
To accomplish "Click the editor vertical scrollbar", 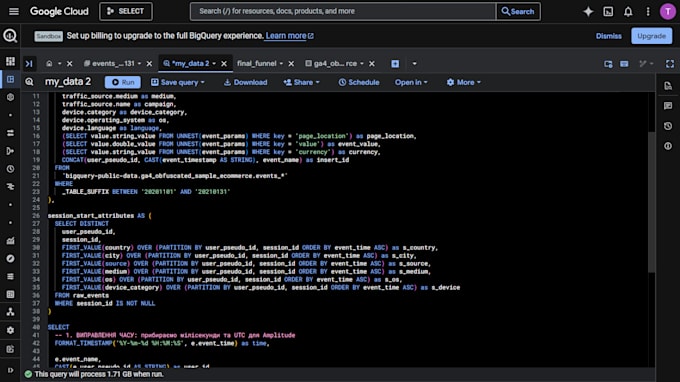I will (651, 202).
